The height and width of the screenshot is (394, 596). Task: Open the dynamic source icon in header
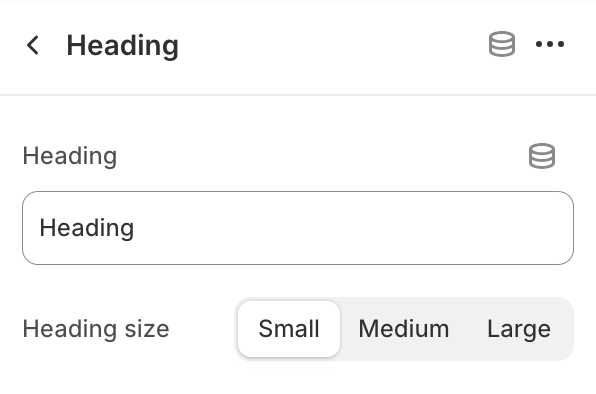click(502, 44)
